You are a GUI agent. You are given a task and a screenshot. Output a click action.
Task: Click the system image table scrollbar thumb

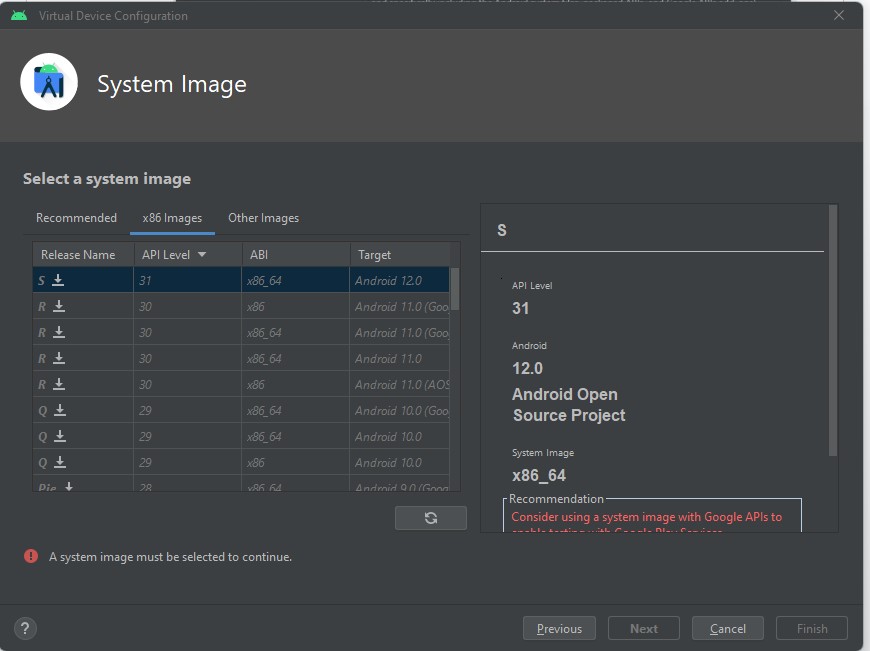tap(455, 289)
